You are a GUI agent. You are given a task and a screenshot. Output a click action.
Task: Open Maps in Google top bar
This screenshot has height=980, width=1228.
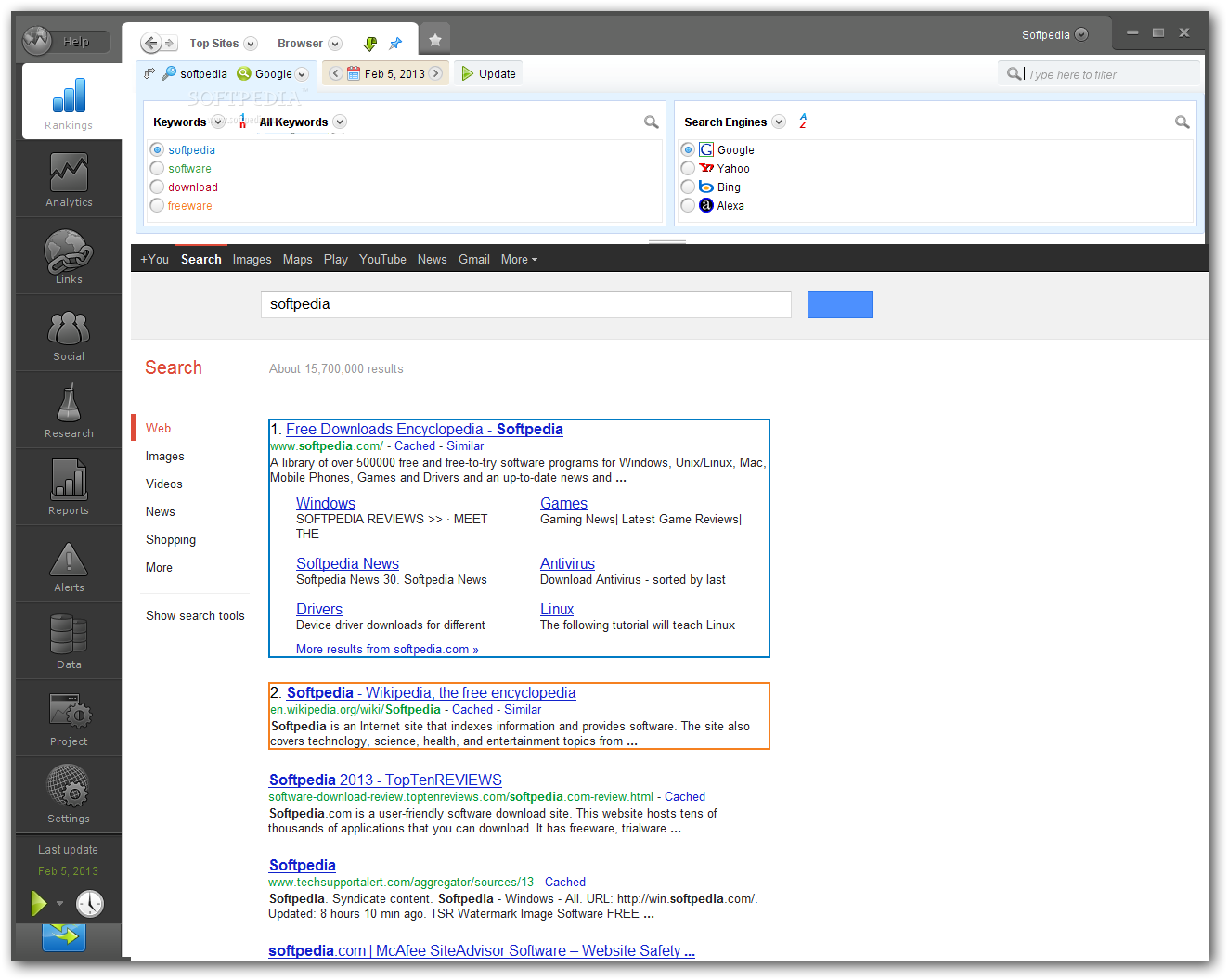[297, 259]
